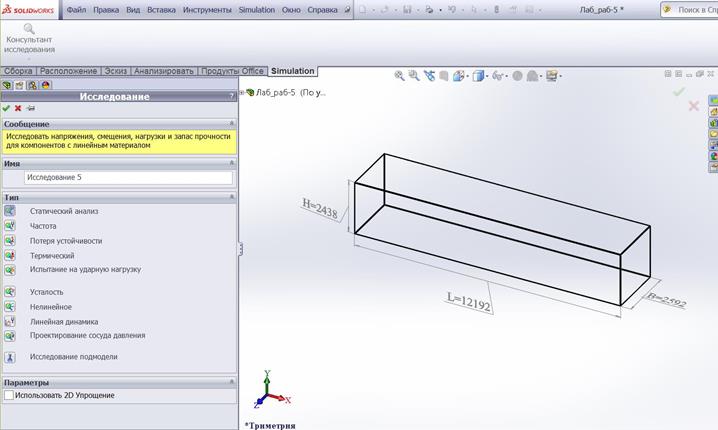
Task: Switch to the Анализировать tab
Action: coord(164,71)
